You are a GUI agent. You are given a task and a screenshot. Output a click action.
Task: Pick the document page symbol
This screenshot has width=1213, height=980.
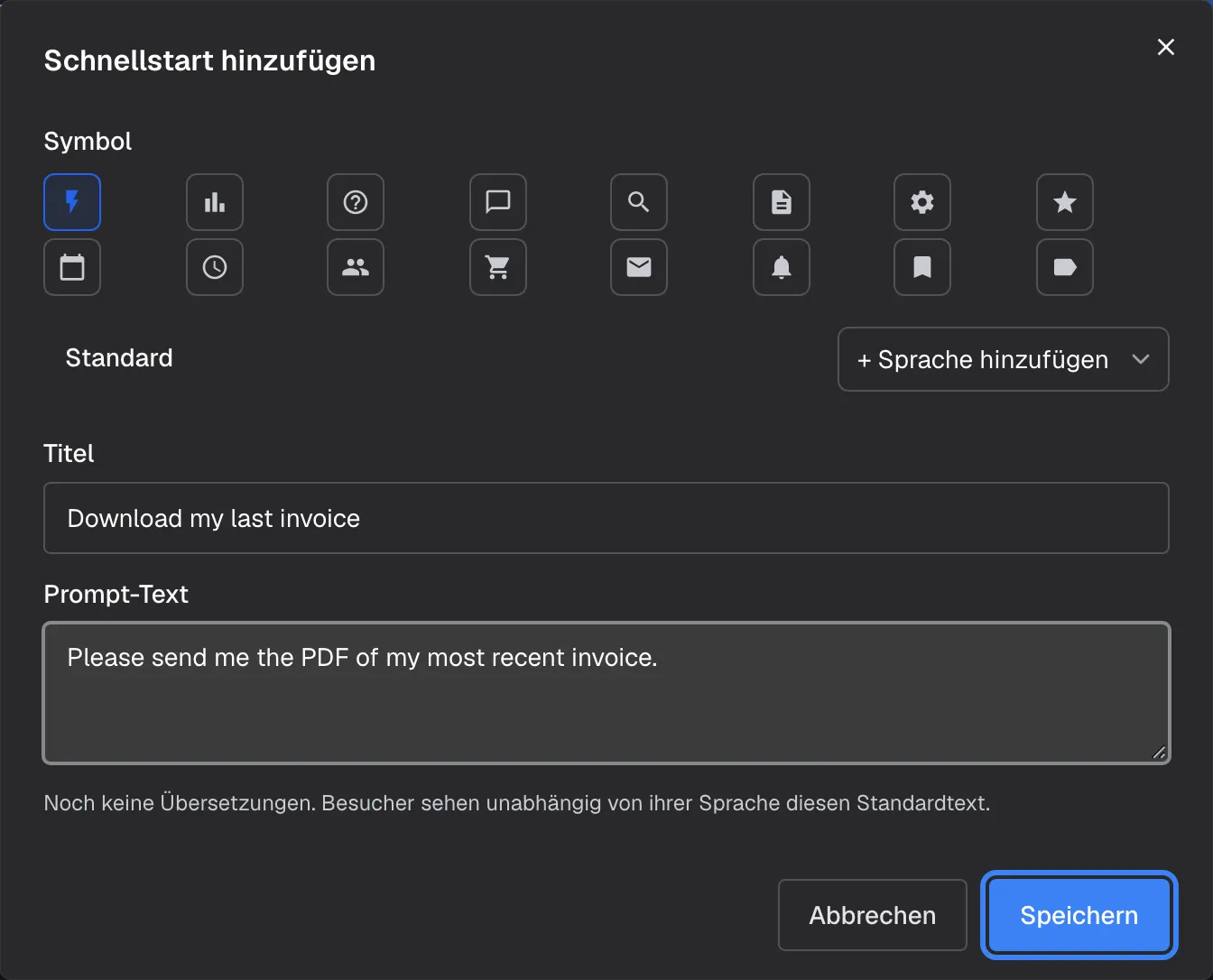(x=782, y=202)
